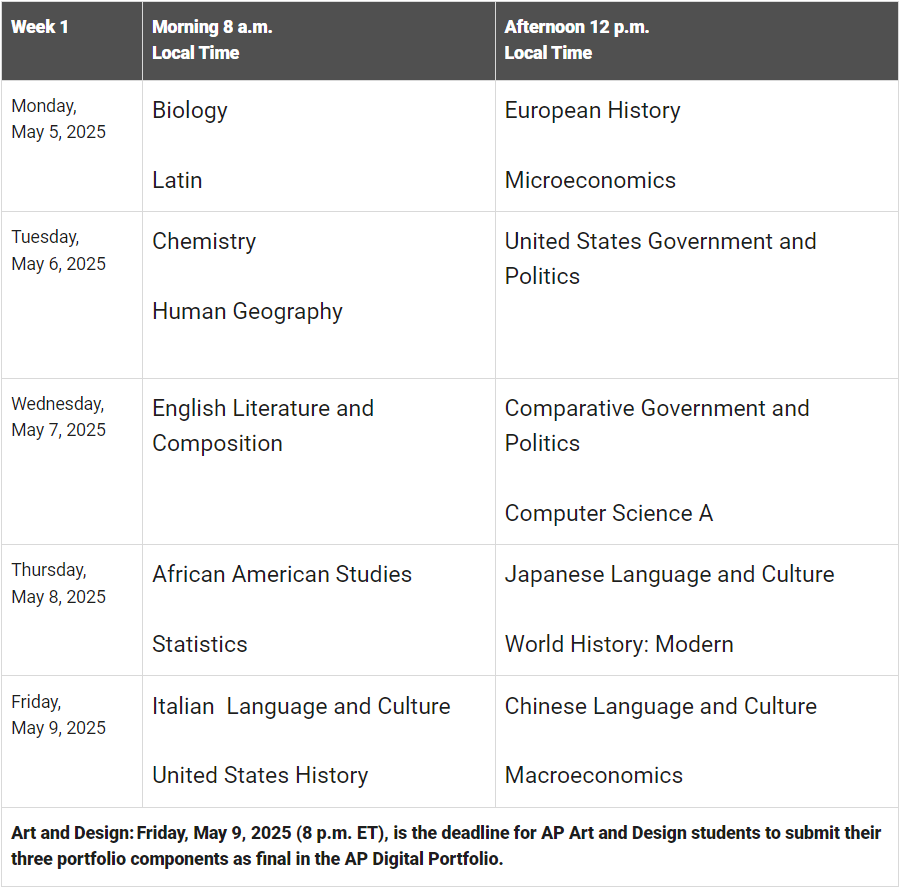Click Comparative Government and Politics
Viewport: 900px width, 888px height.
tap(656, 425)
